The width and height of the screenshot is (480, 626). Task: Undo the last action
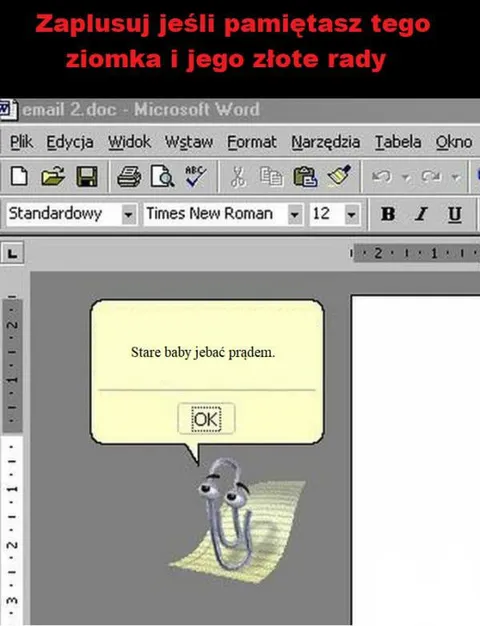pos(381,176)
